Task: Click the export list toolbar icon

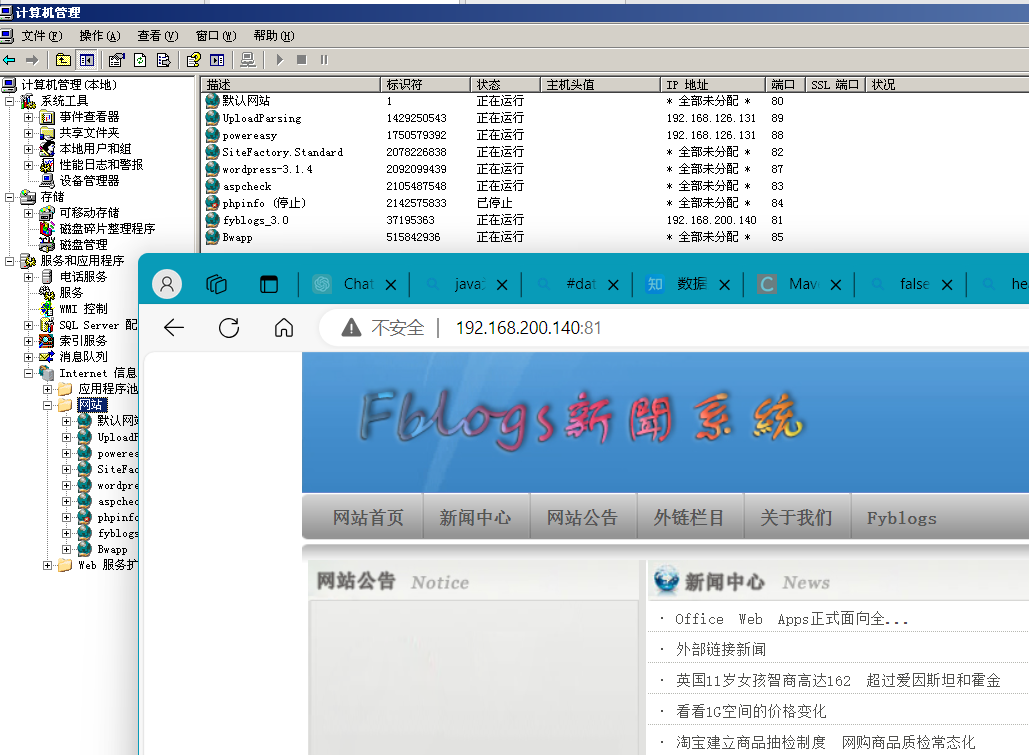Action: (x=163, y=60)
